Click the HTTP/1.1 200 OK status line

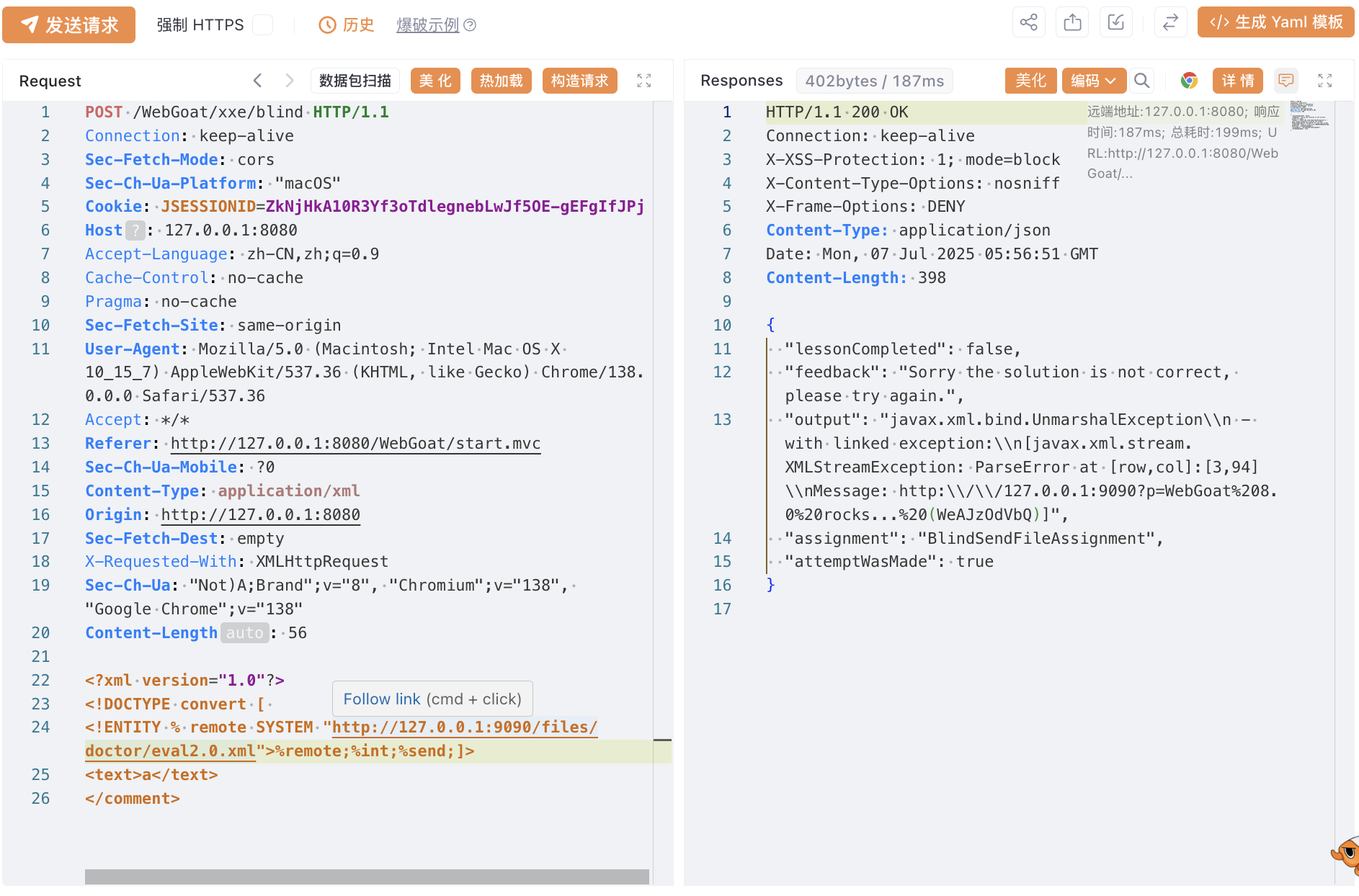click(837, 112)
